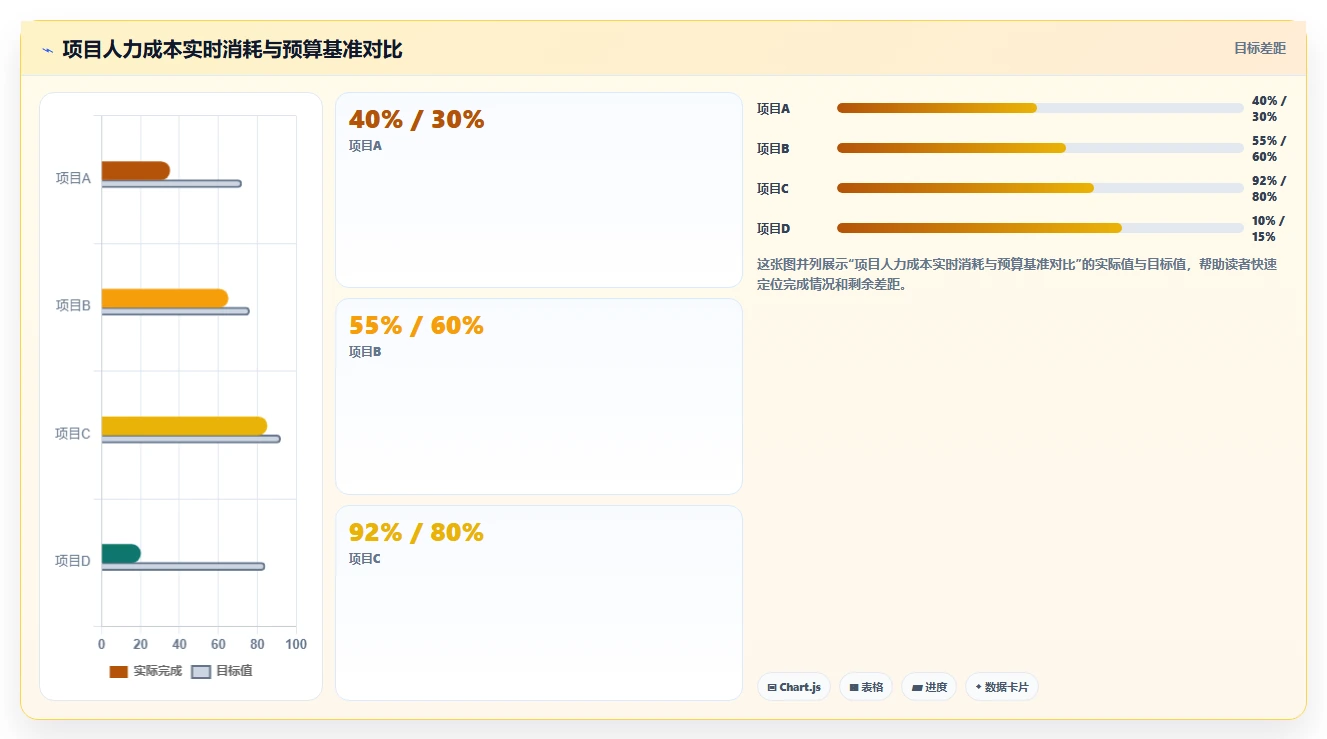
Task: Open the 55% / 60% 项目B card
Action: click(539, 396)
